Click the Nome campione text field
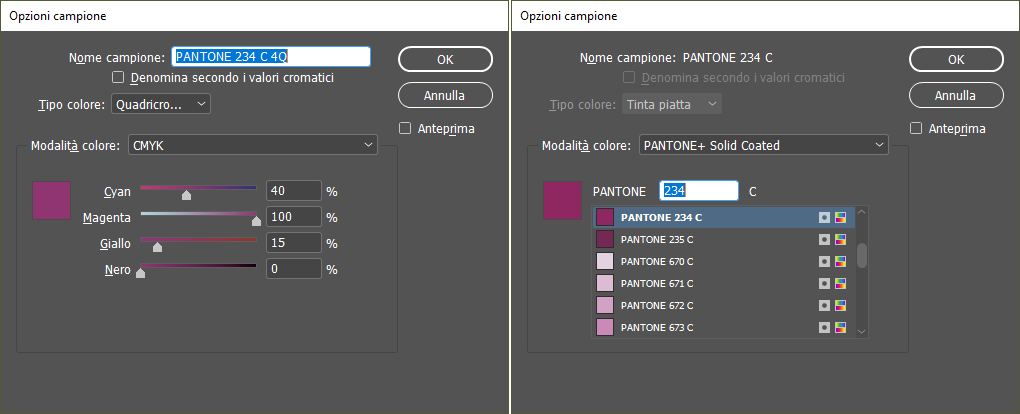 point(271,57)
